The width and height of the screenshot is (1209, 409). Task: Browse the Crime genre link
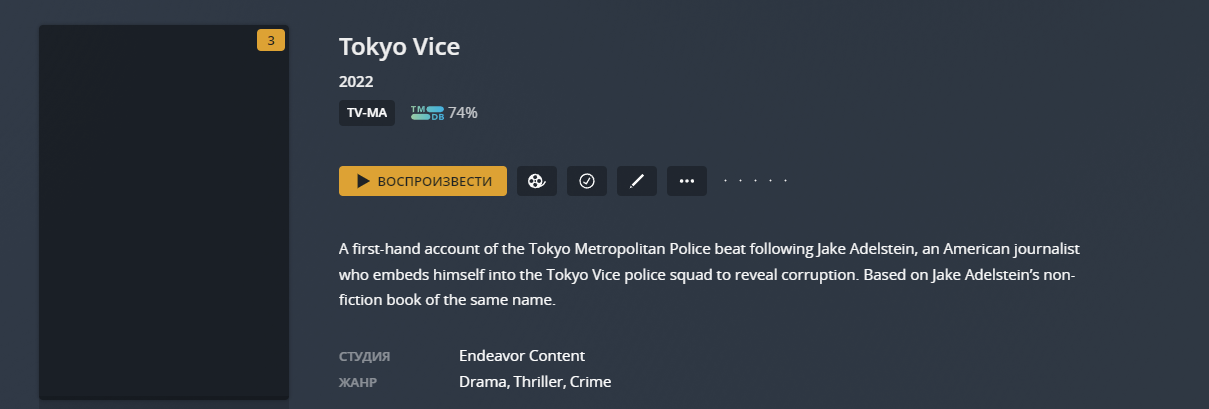(590, 382)
